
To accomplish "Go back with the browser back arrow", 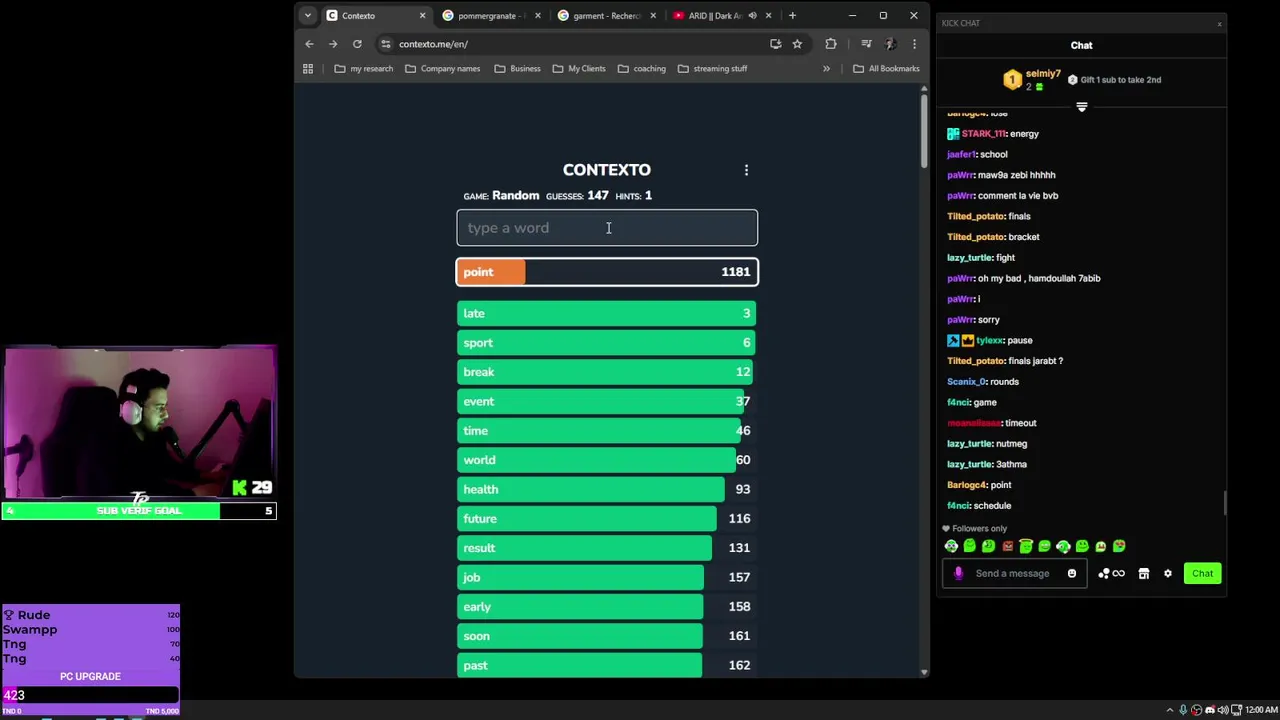I will (309, 44).
